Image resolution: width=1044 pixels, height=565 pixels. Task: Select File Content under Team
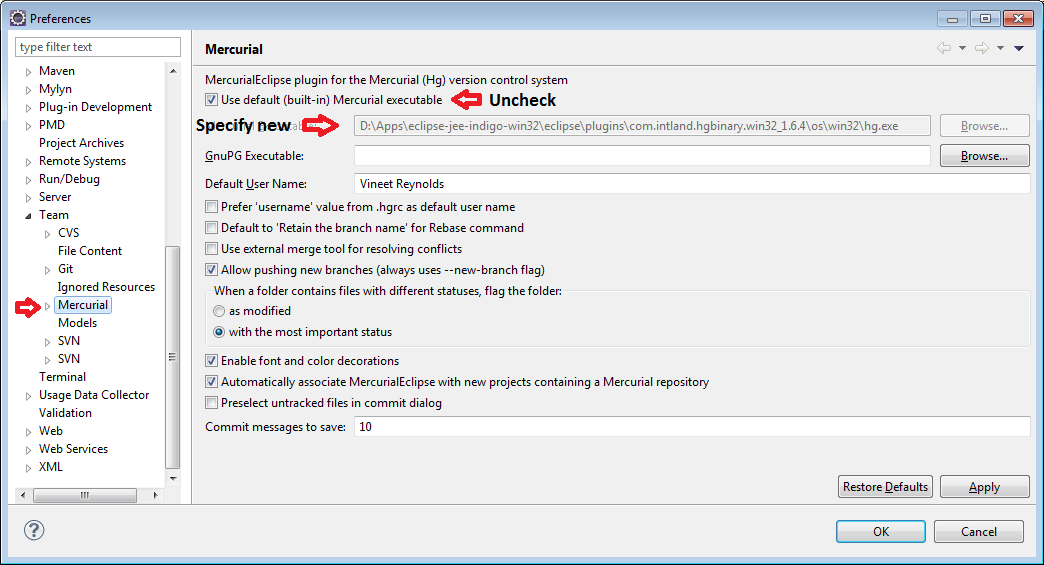(x=90, y=251)
